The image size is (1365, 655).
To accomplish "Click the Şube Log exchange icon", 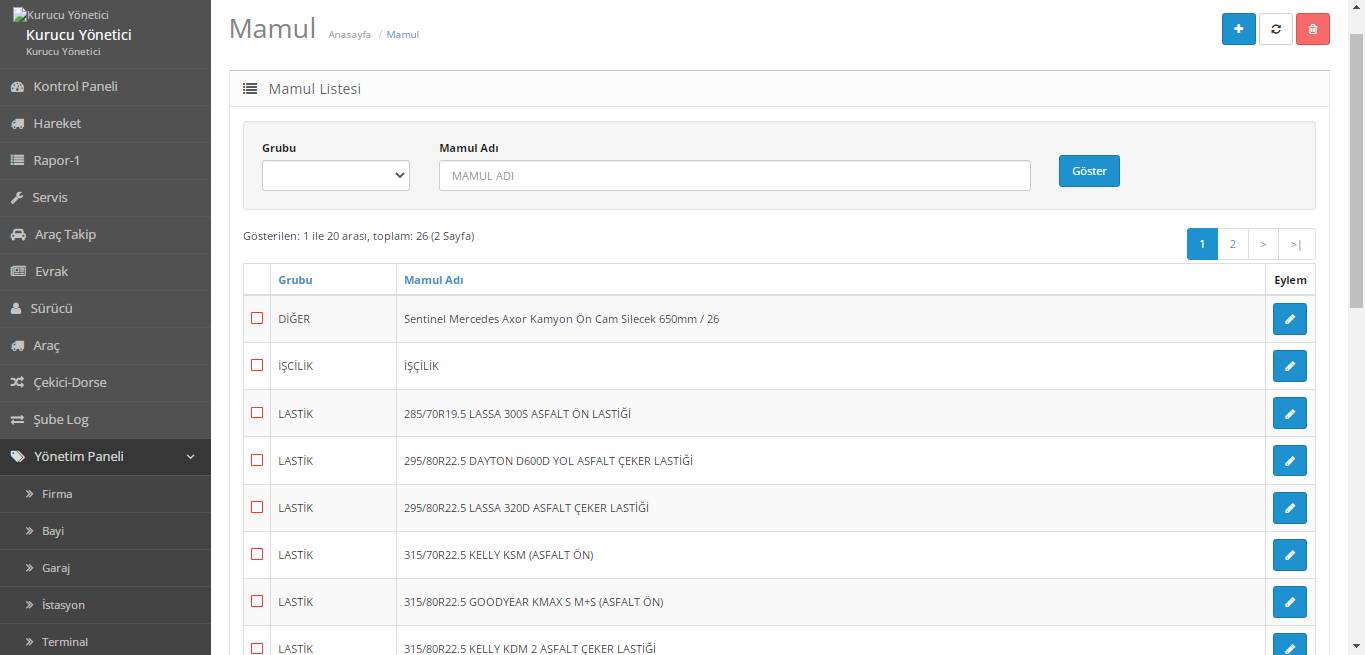I will pos(17,420).
